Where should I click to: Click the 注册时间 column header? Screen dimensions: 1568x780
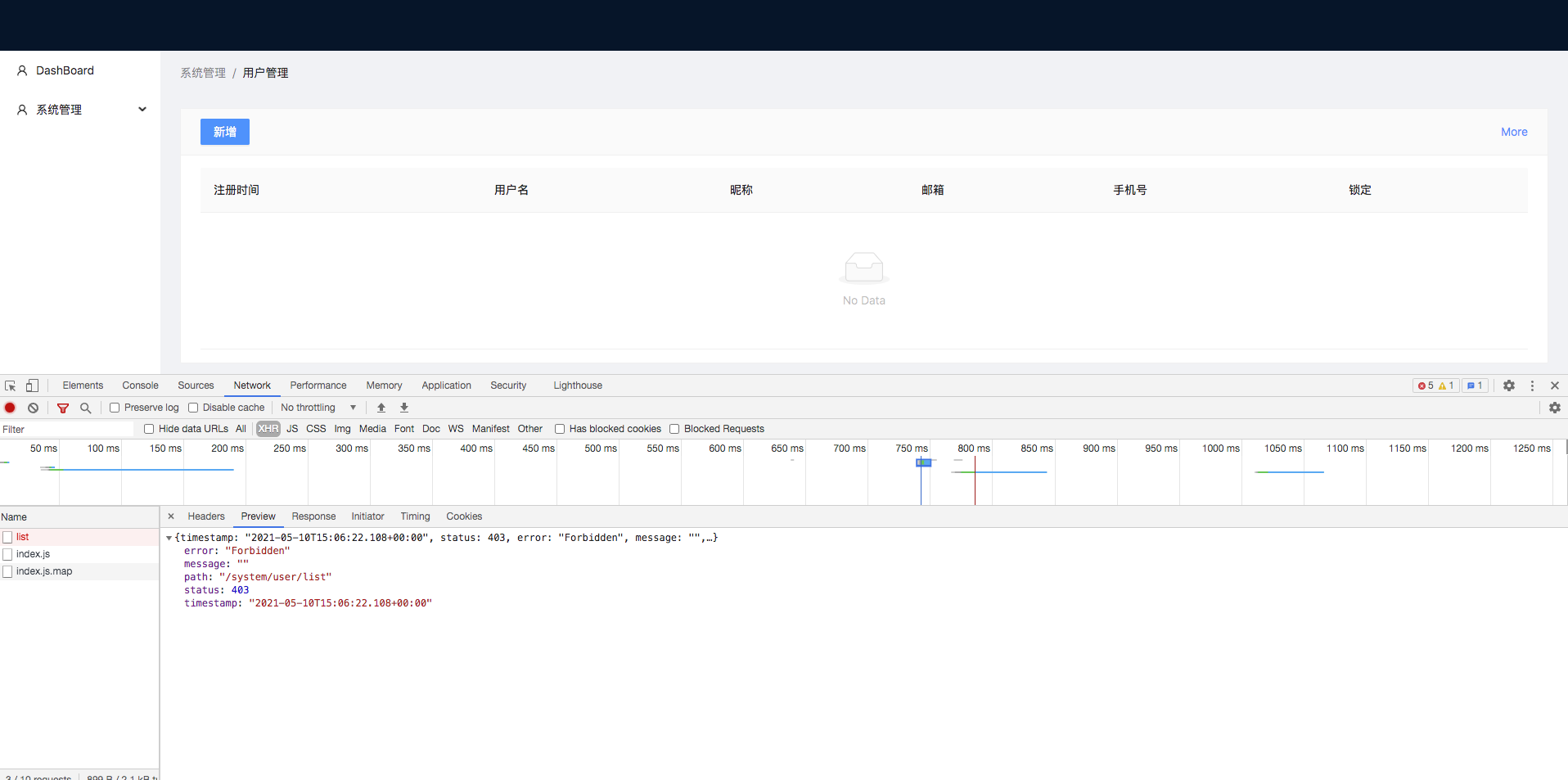[237, 190]
